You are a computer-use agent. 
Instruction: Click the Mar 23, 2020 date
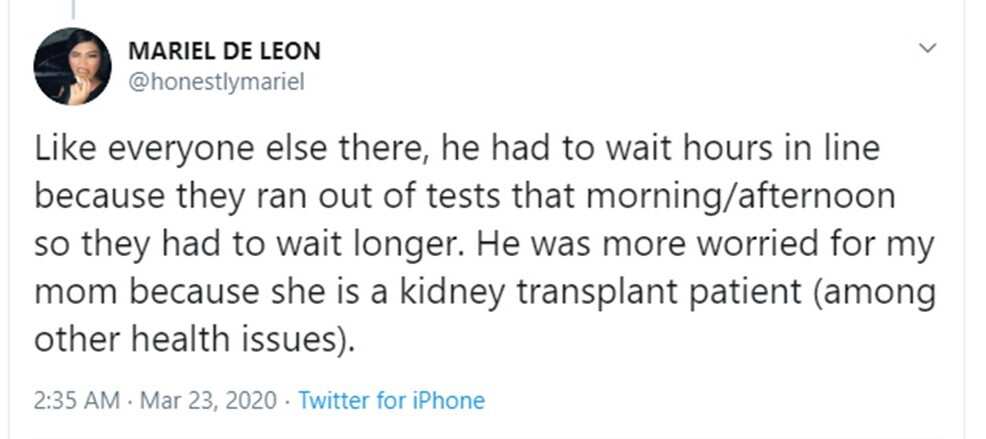pyautogui.click(x=208, y=401)
